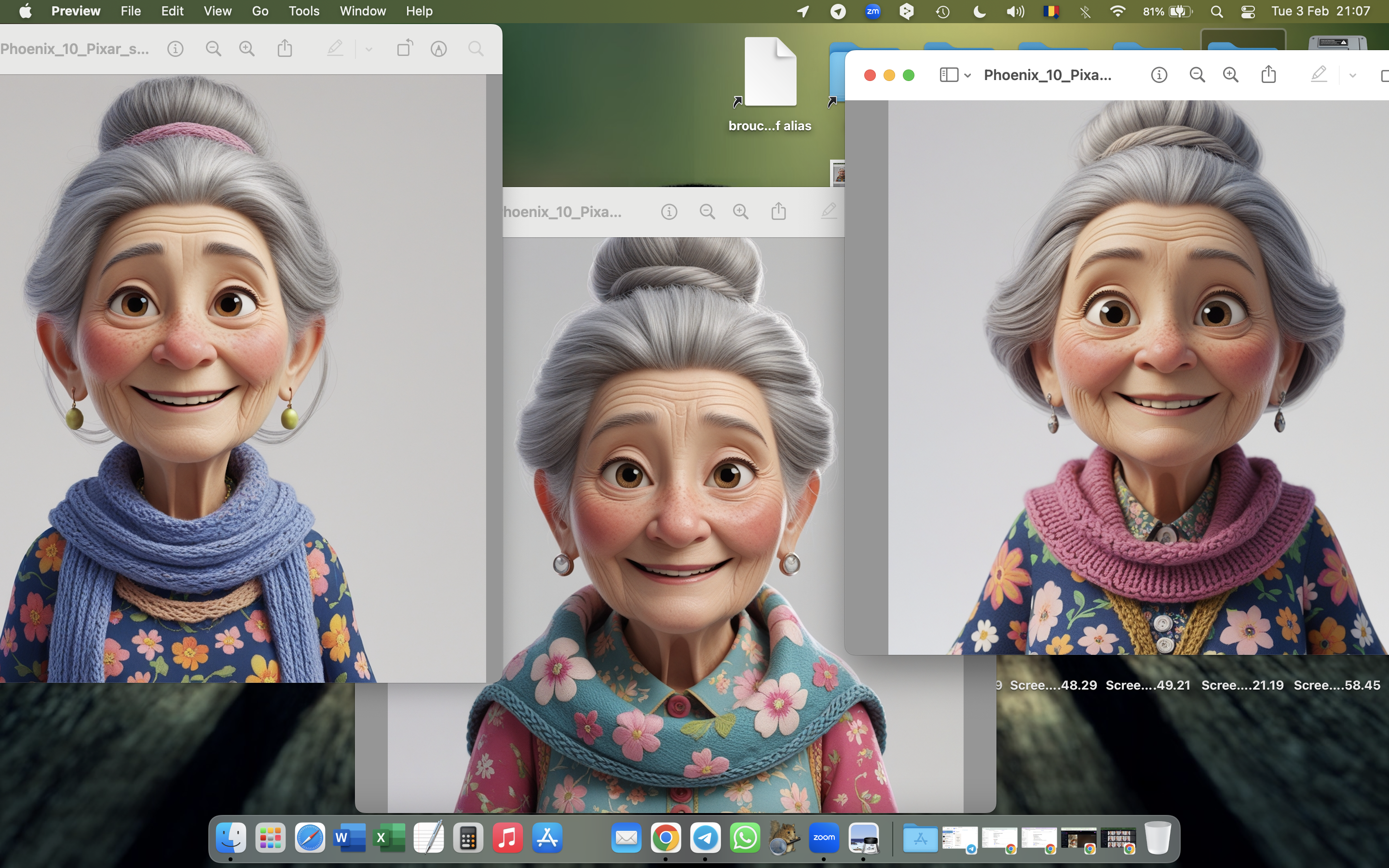This screenshot has width=1389, height=868.
Task: Open the brouc...f alias file on the desktop
Action: [x=770, y=73]
